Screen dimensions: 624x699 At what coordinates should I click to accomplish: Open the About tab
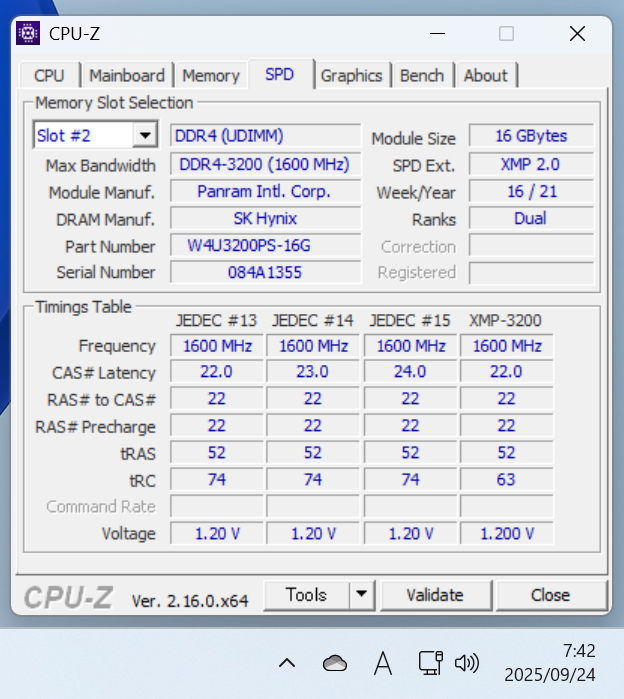click(x=486, y=75)
